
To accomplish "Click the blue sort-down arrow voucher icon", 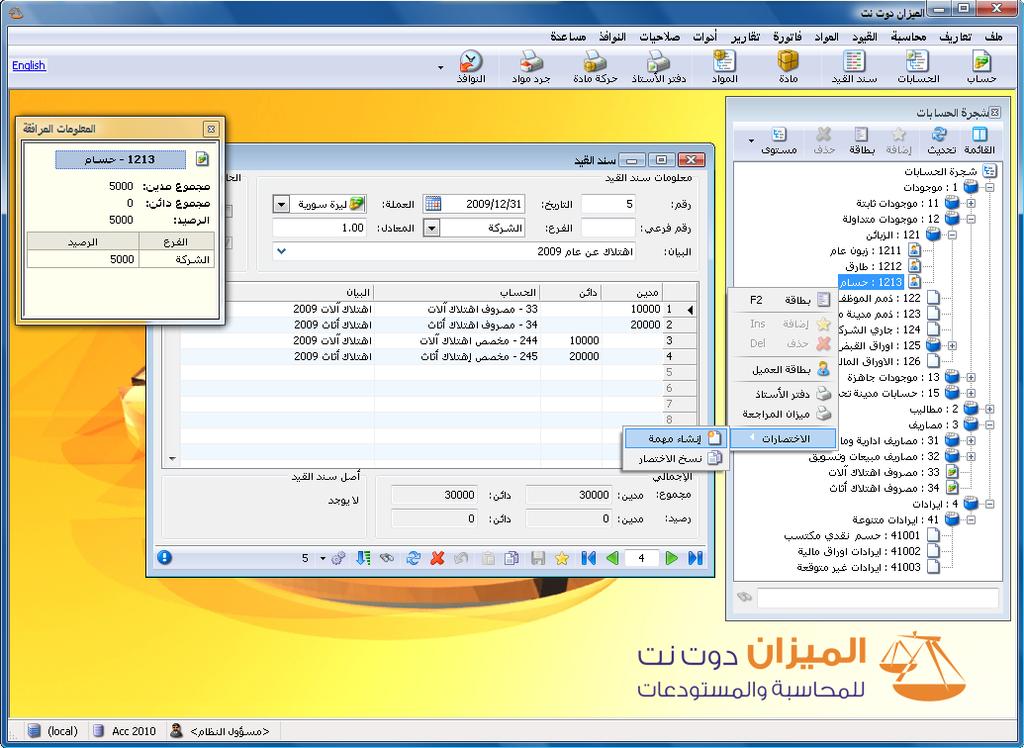I will pyautogui.click(x=363, y=558).
